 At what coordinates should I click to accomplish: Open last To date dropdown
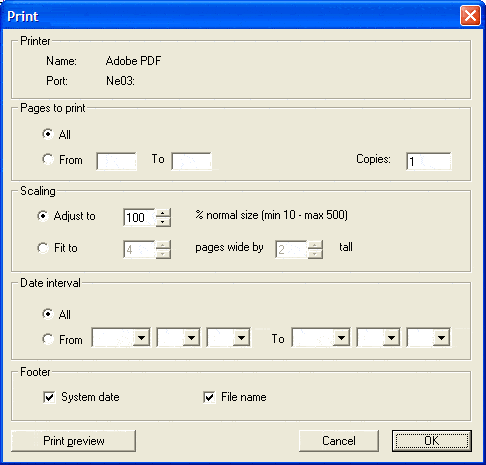tap(428, 338)
